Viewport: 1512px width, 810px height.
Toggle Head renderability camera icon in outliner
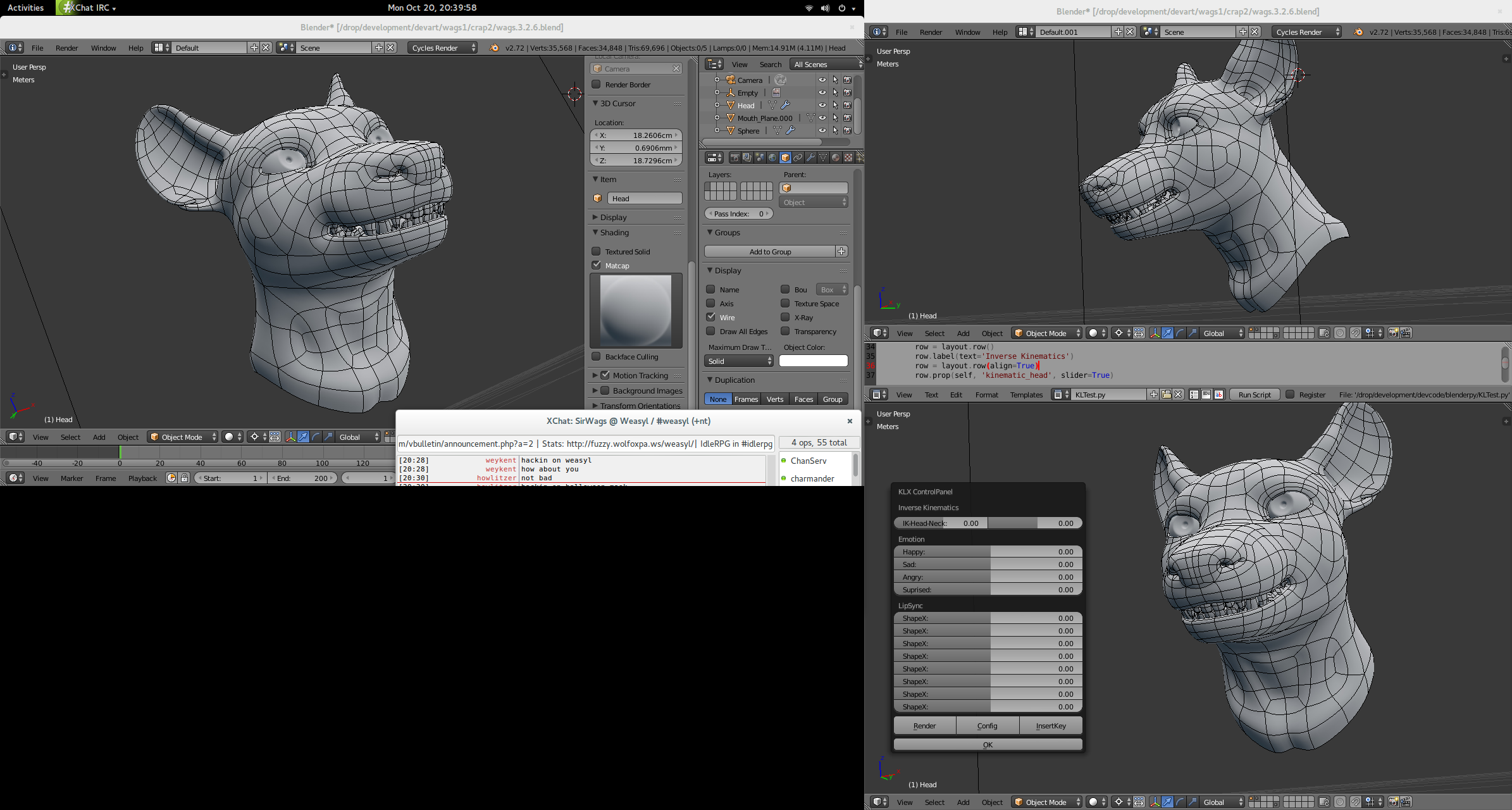(x=847, y=105)
